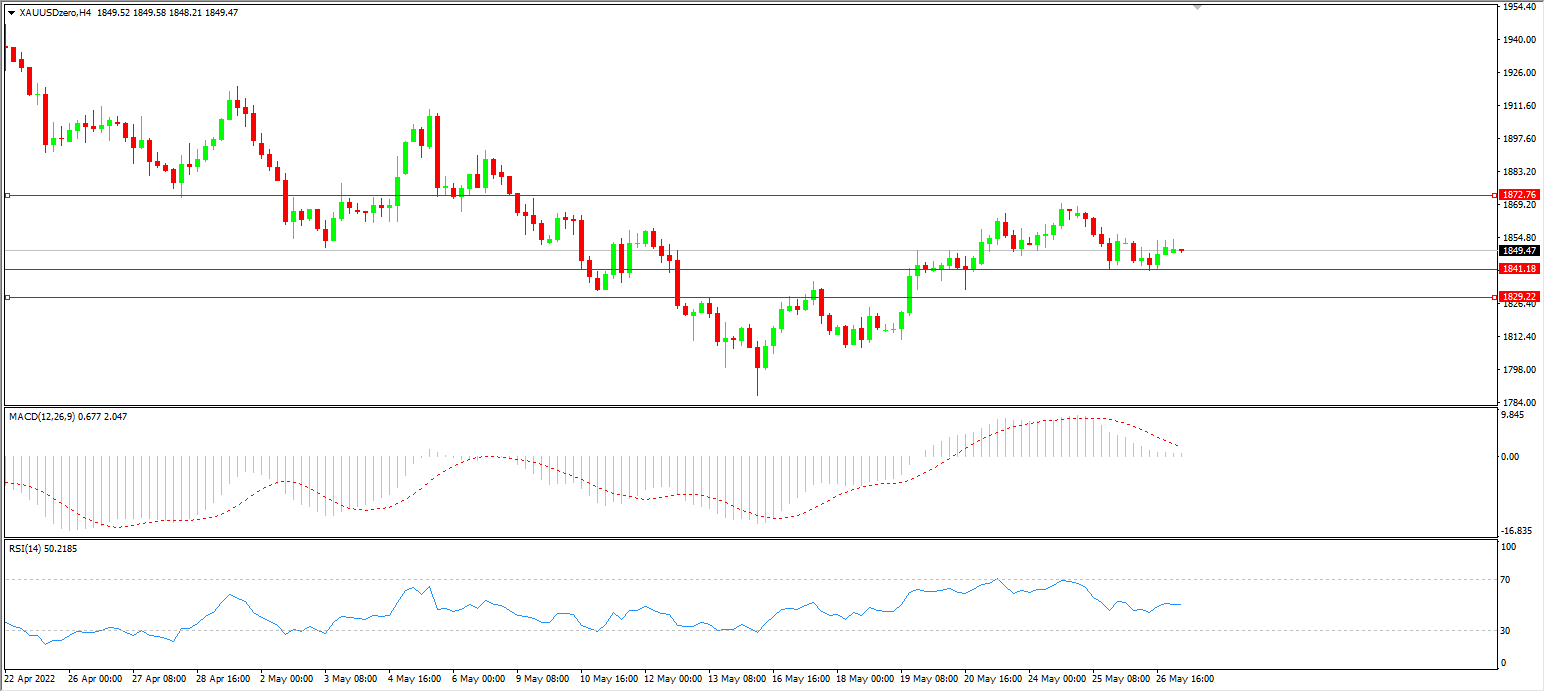Click the OHLC values 1849.52 1849.58 1848.21 1849.47

pos(168,13)
